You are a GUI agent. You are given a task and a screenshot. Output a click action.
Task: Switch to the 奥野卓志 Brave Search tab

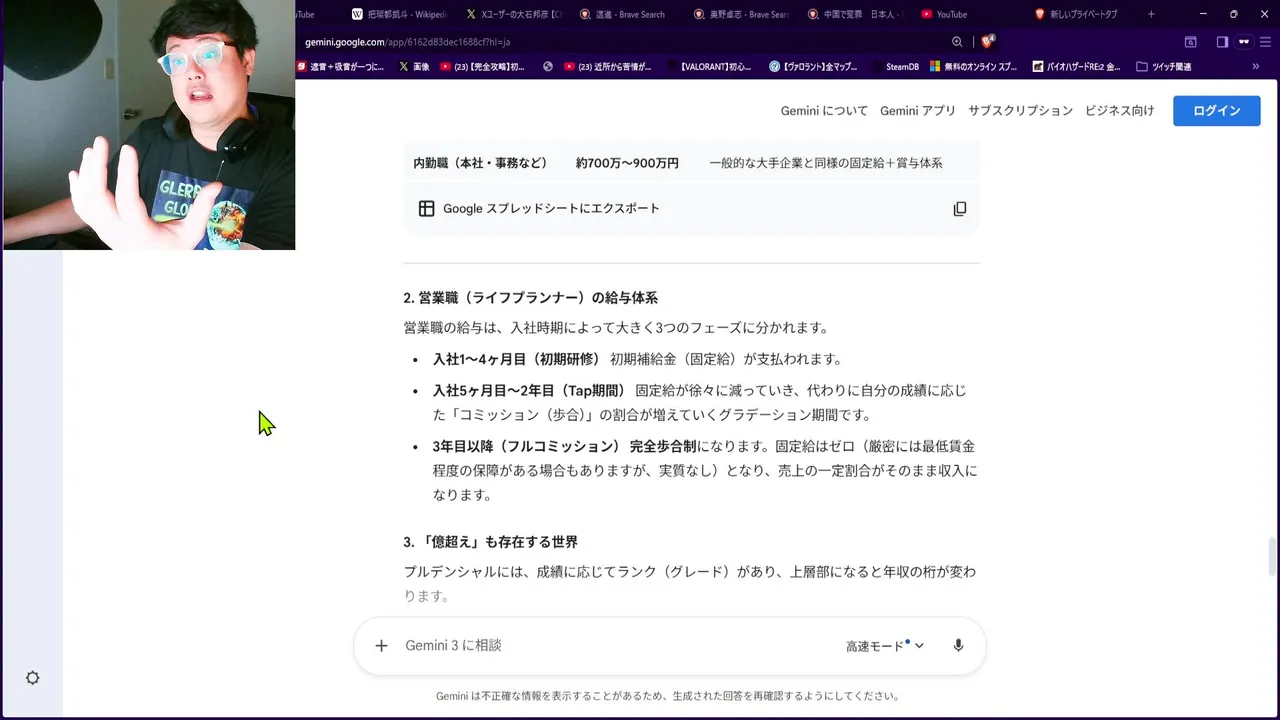coord(743,14)
